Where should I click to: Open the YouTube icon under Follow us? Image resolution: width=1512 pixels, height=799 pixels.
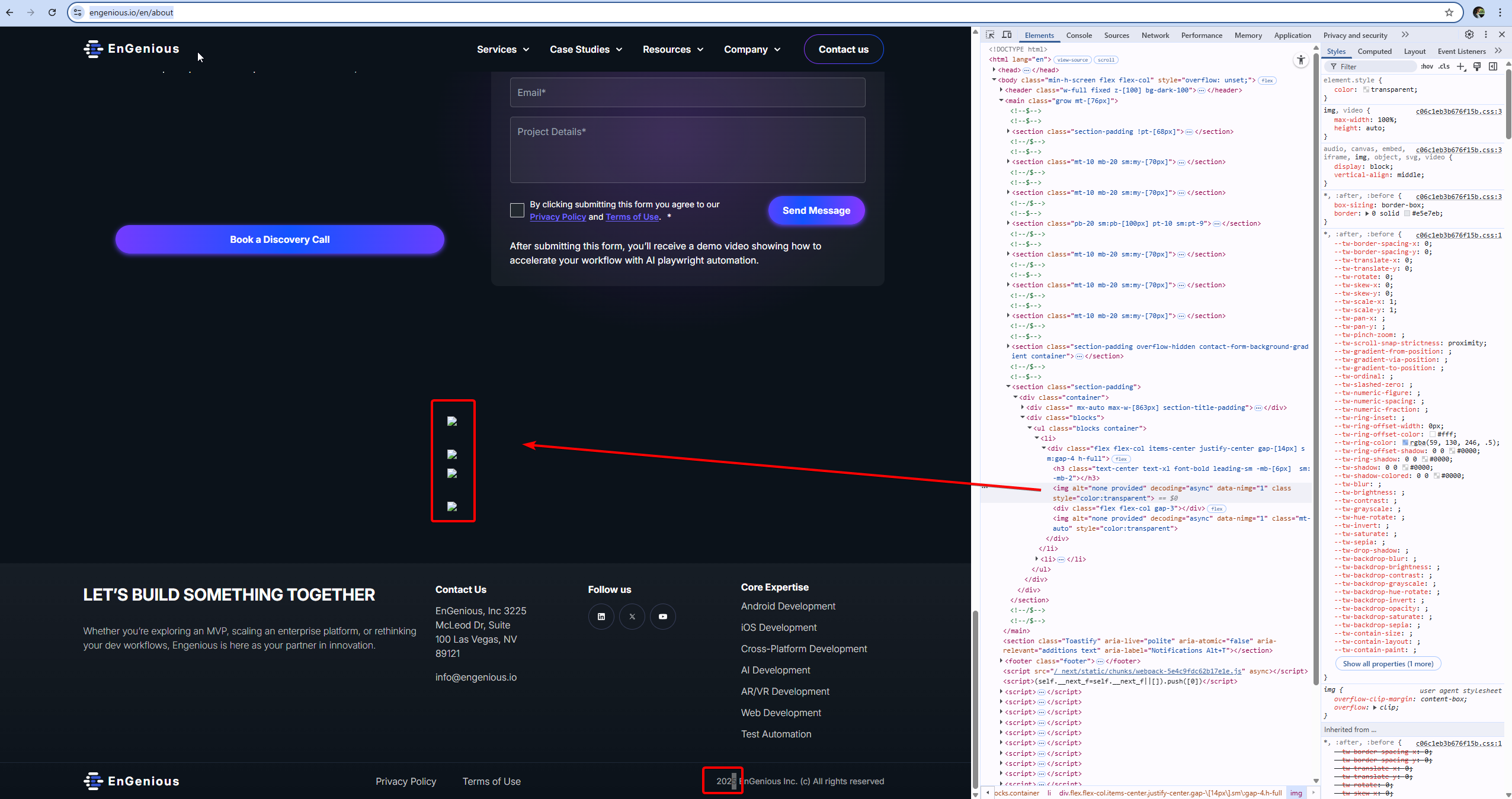(x=662, y=617)
